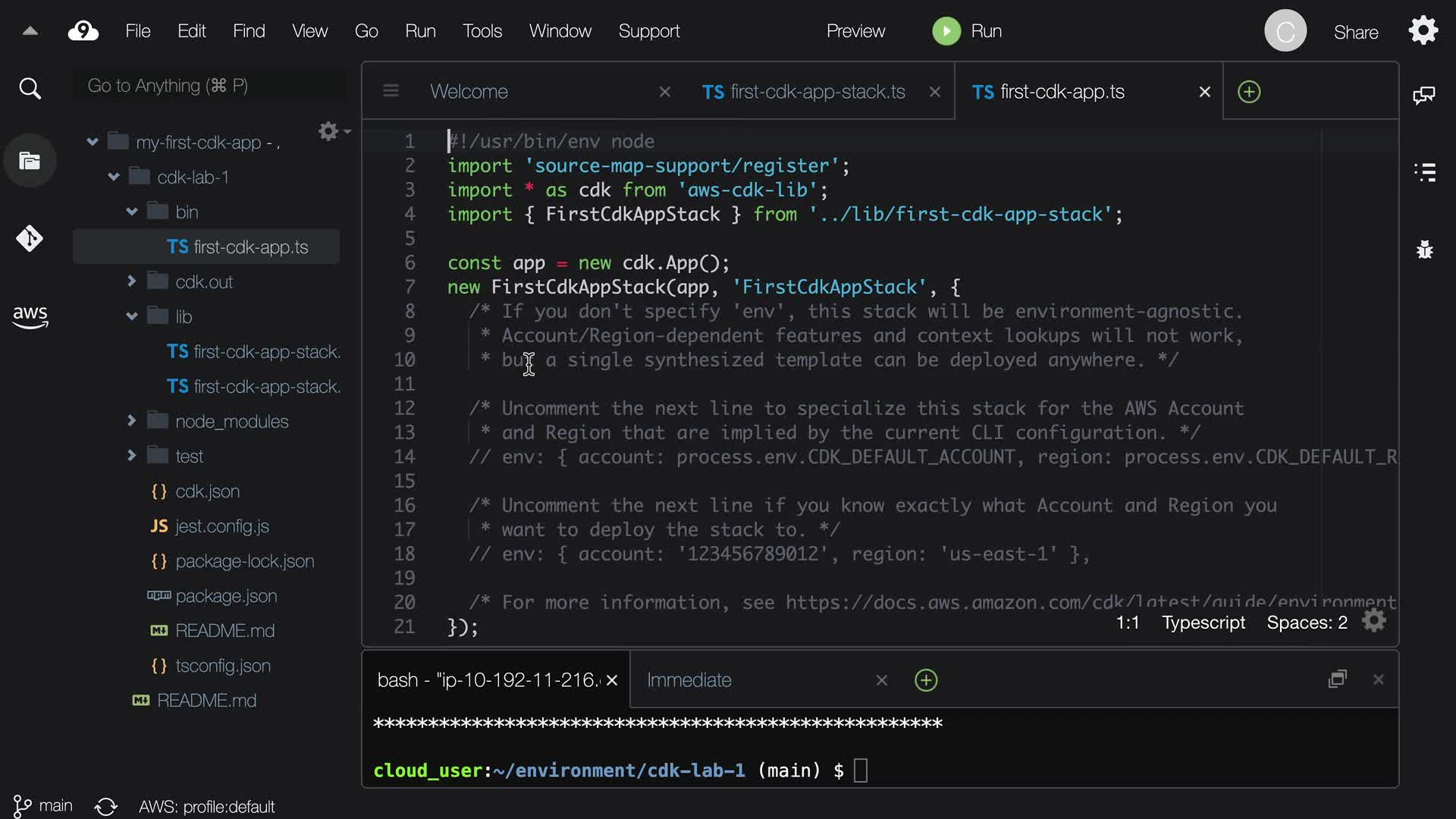The height and width of the screenshot is (819, 1456).
Task: Open the AWS Toolkit sidebar icon
Action: [30, 317]
